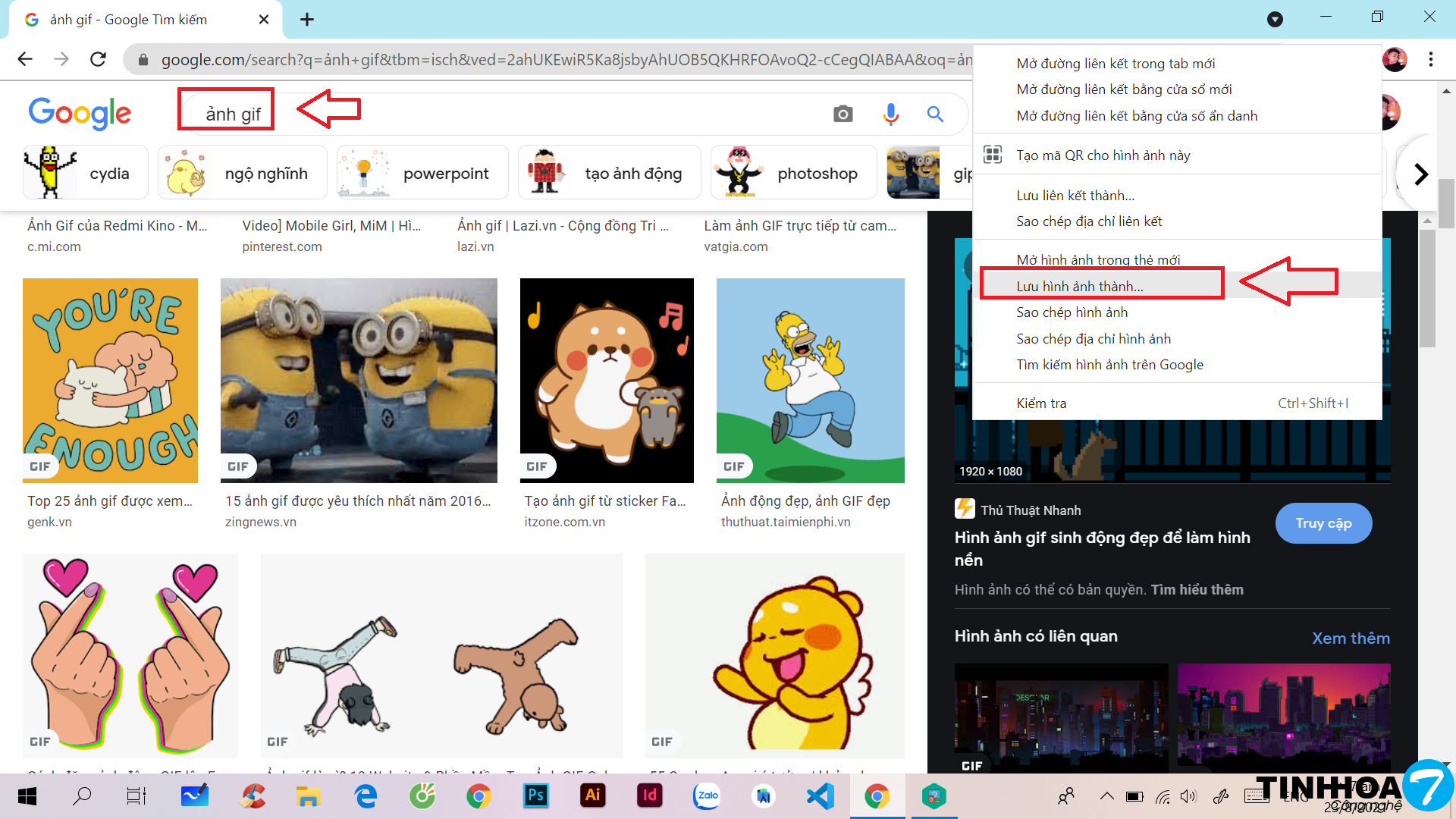Select 'Lưu hình ảnh thành...' menu entry

[x=1080, y=286]
